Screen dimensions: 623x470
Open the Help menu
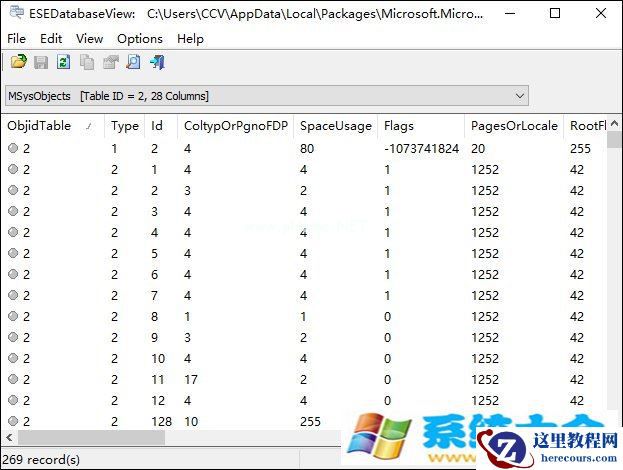click(x=190, y=39)
